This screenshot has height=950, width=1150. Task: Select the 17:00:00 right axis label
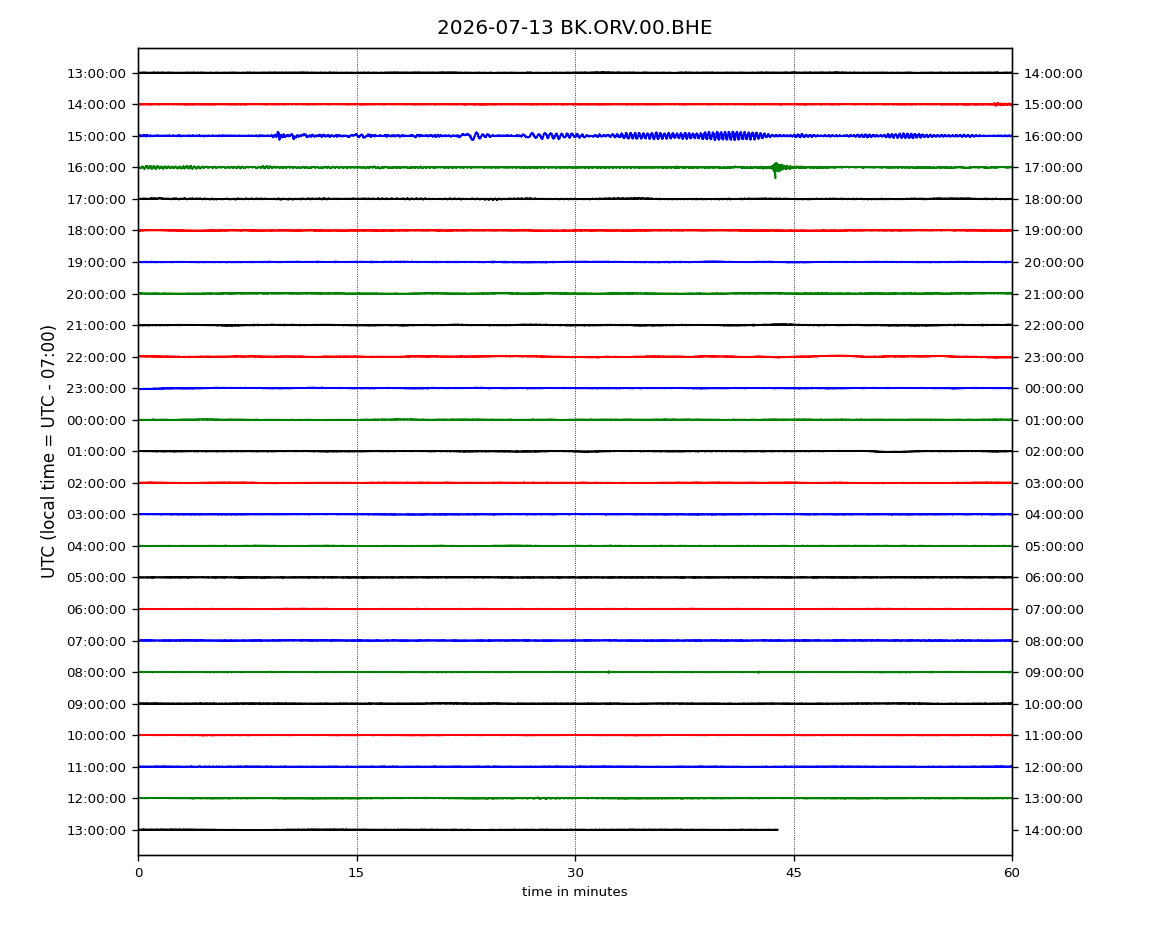click(1053, 168)
